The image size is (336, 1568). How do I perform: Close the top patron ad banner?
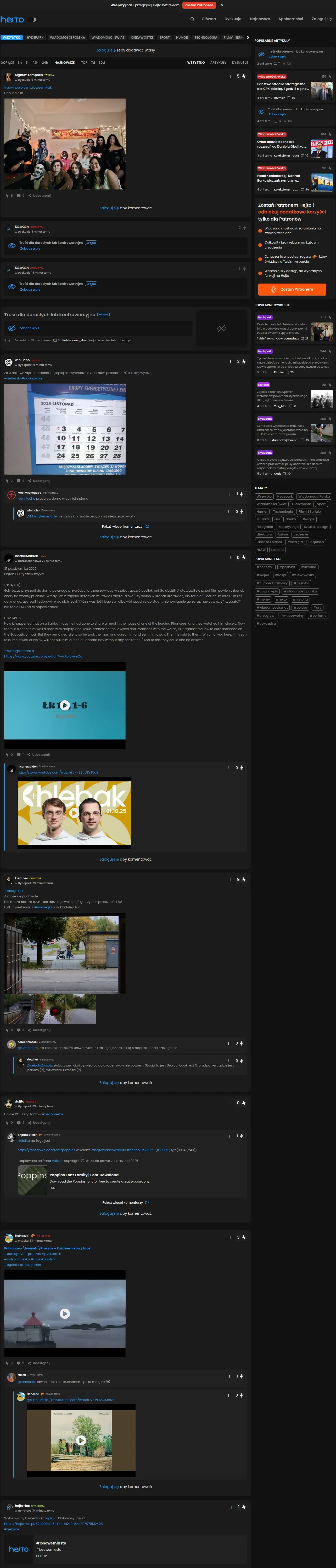pyautogui.click(x=222, y=5)
